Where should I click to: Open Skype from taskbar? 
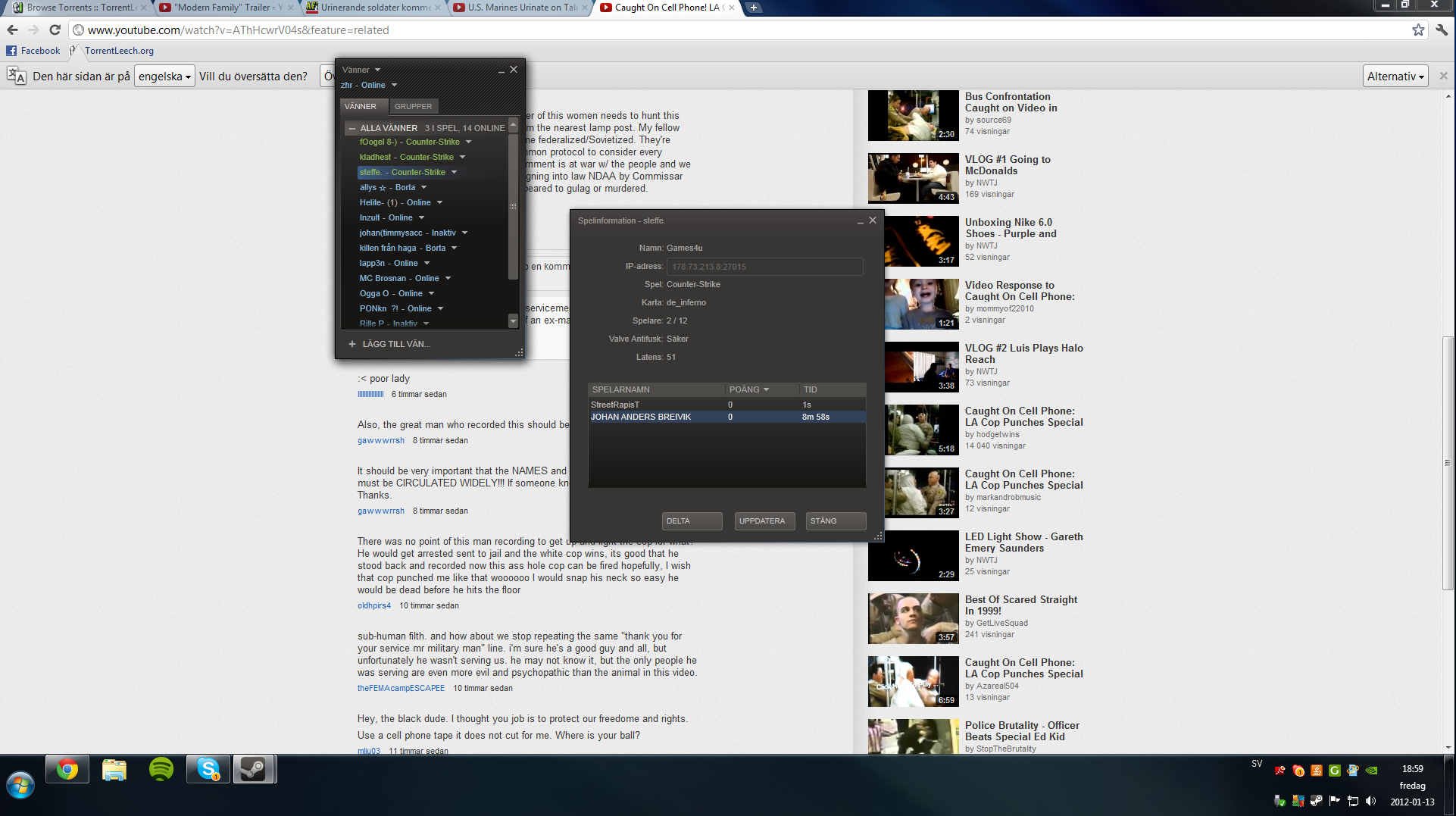pyautogui.click(x=208, y=770)
